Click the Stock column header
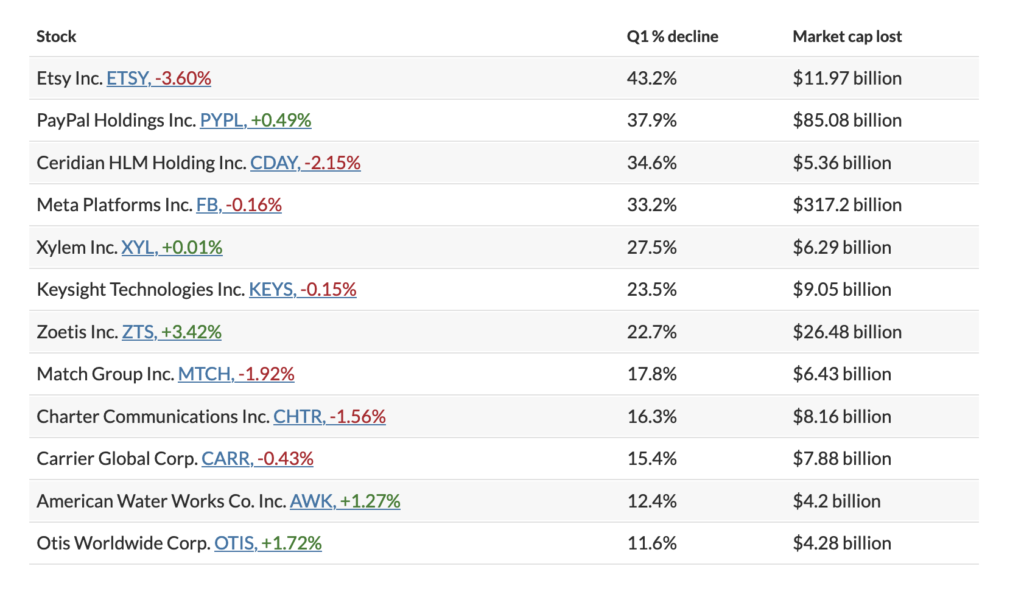This screenshot has height=600, width=1024. point(56,36)
